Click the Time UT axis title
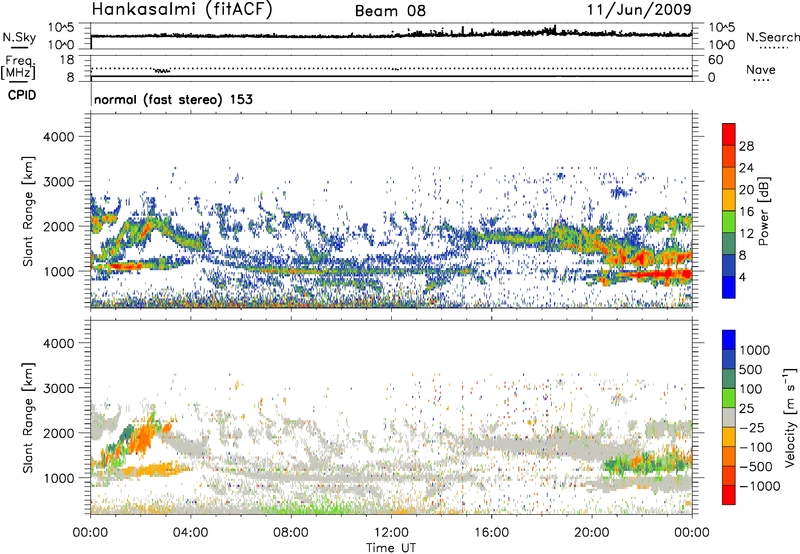Screen dimensions: 800x554 (391, 547)
